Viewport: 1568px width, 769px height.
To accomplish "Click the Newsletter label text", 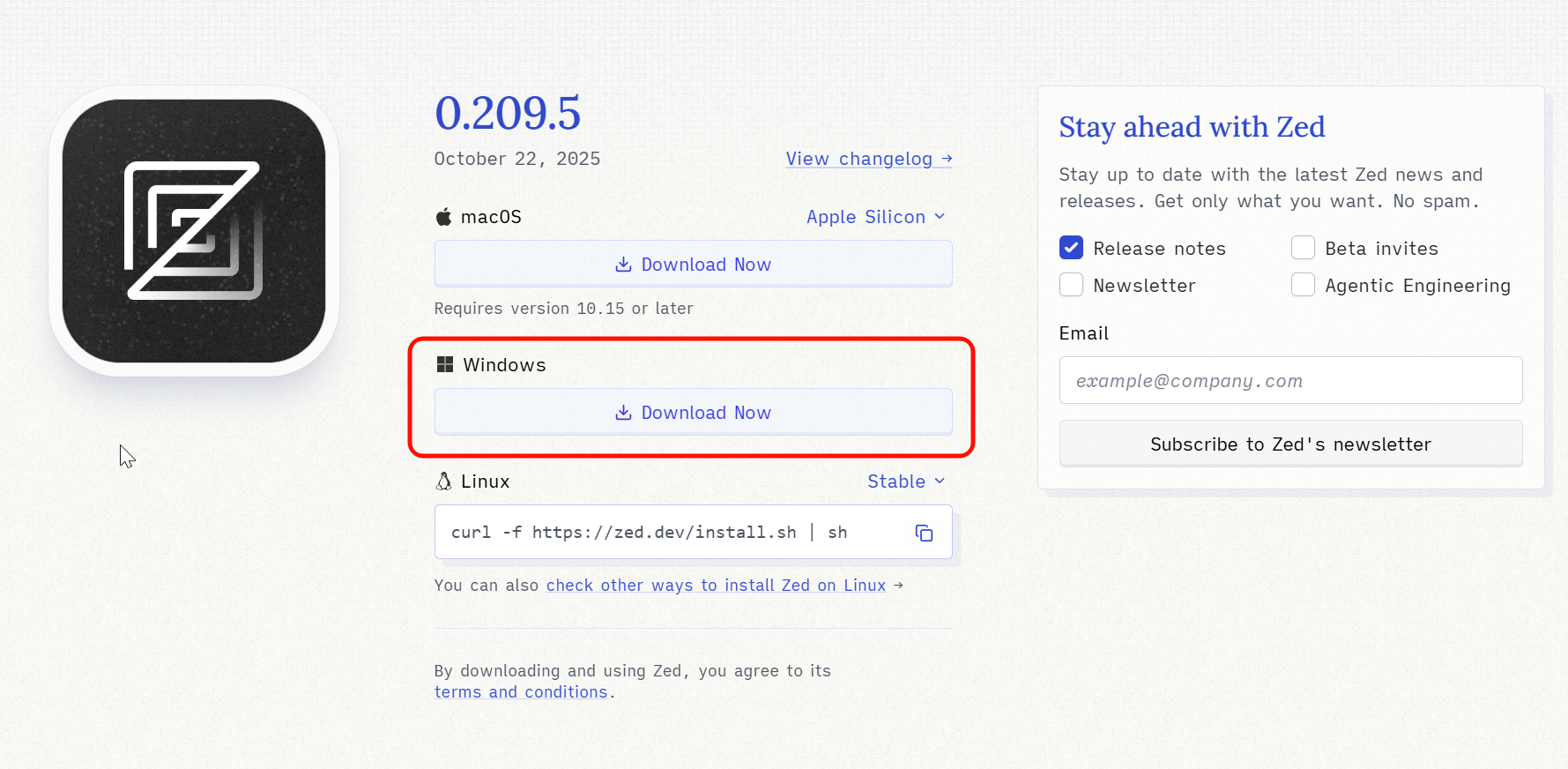I will click(1144, 286).
